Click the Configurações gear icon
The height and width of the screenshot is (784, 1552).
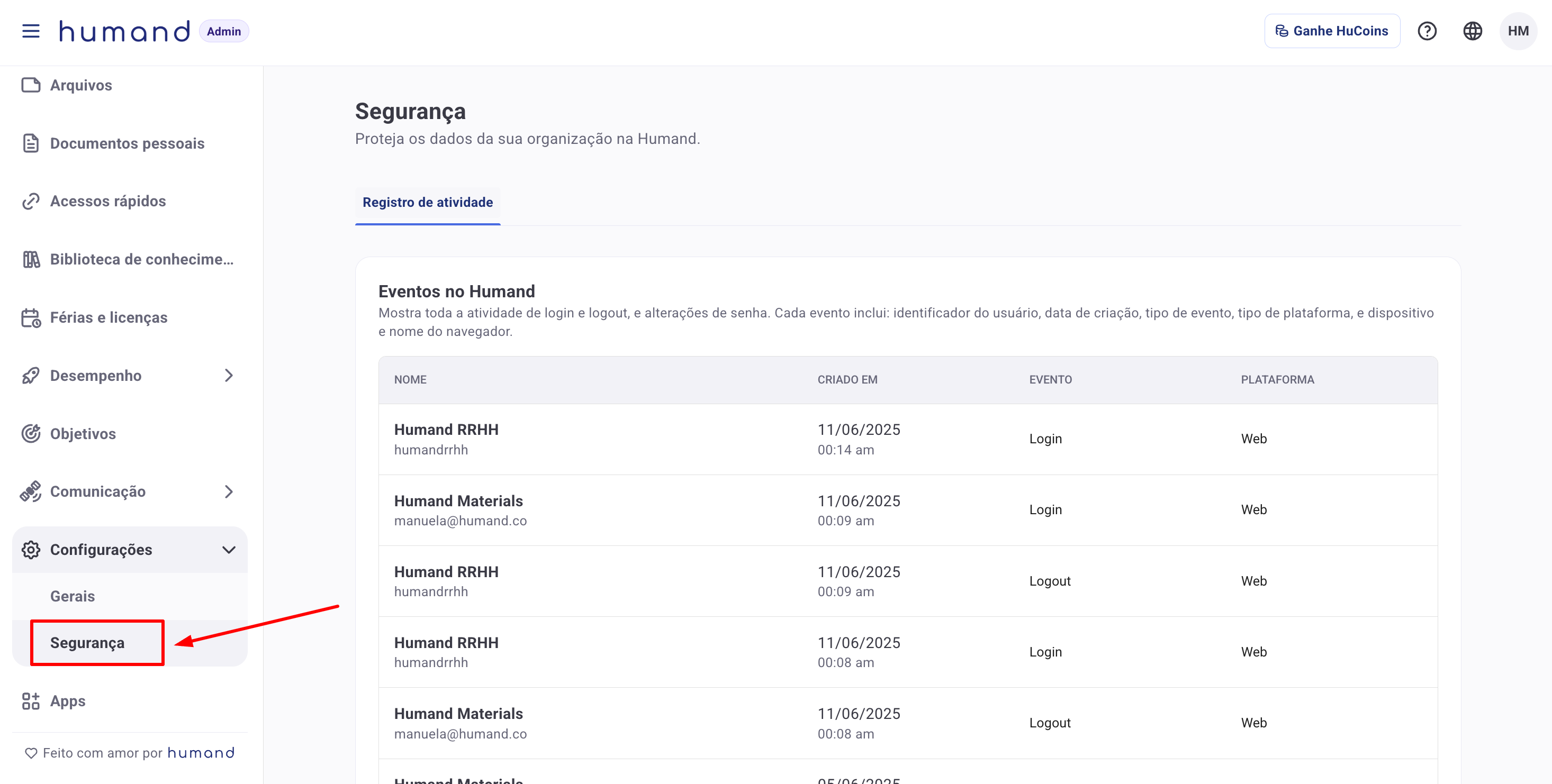[x=31, y=550]
